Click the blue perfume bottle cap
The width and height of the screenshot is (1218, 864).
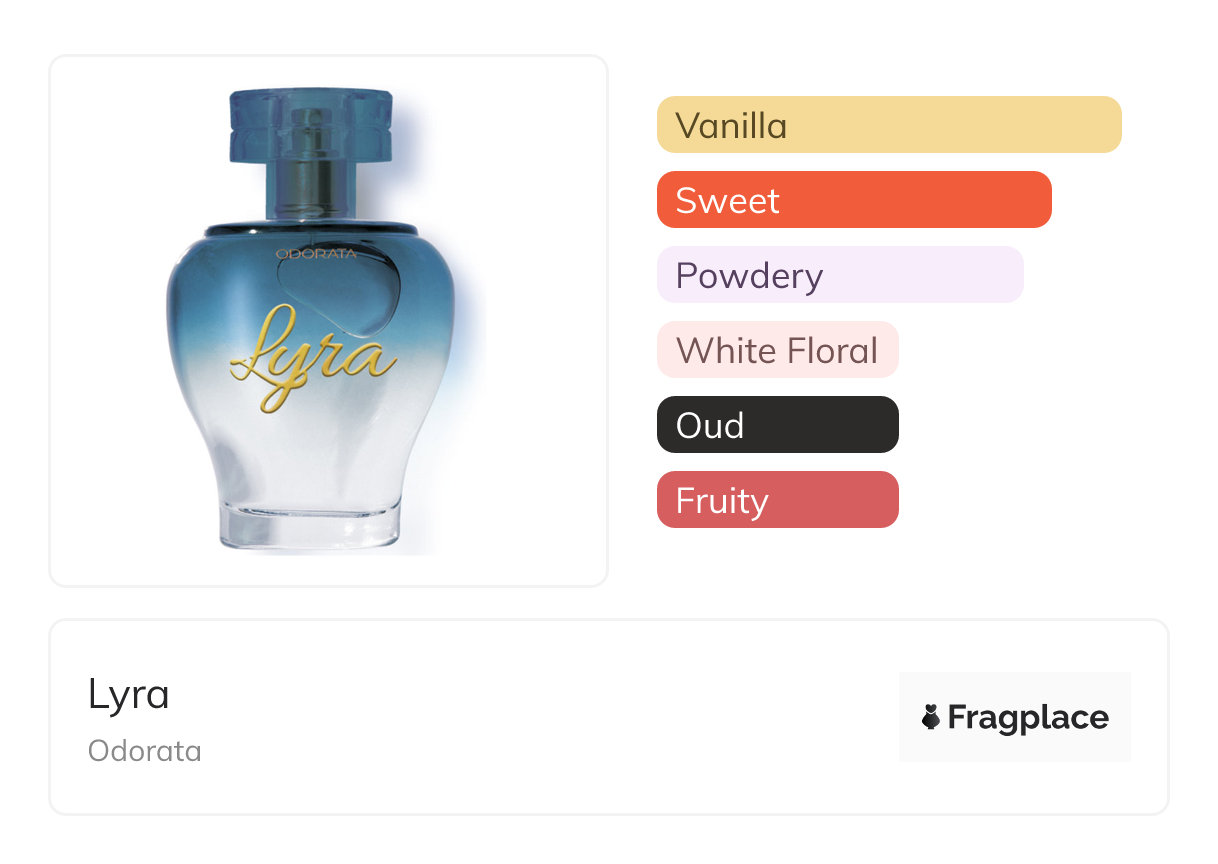(310, 123)
